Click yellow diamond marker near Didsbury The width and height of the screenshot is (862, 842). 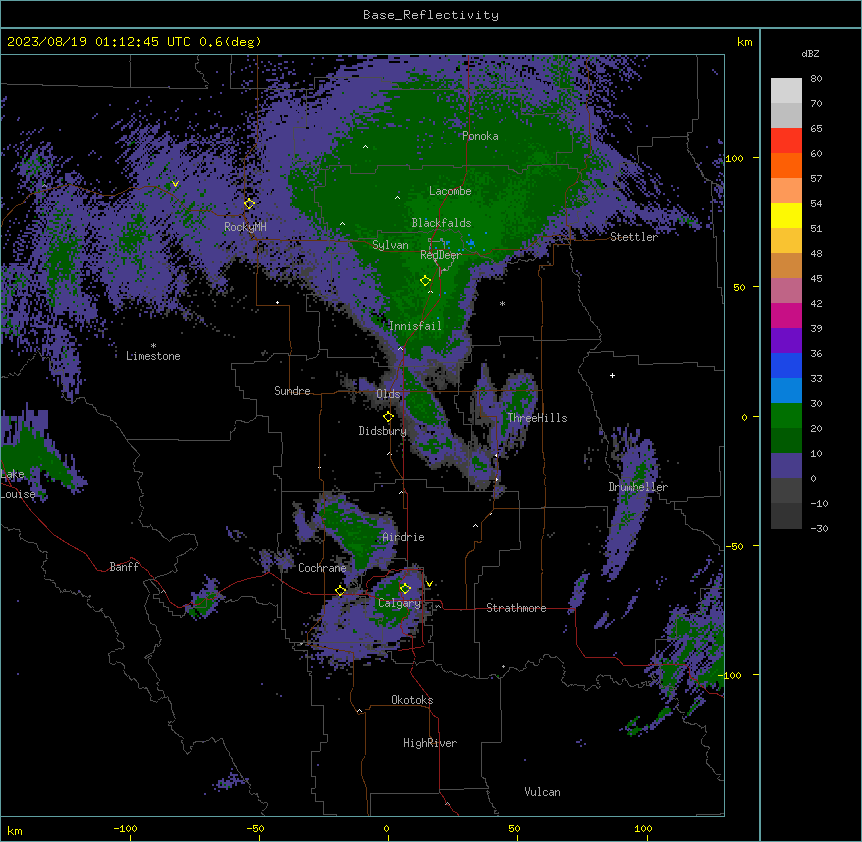coord(388,417)
